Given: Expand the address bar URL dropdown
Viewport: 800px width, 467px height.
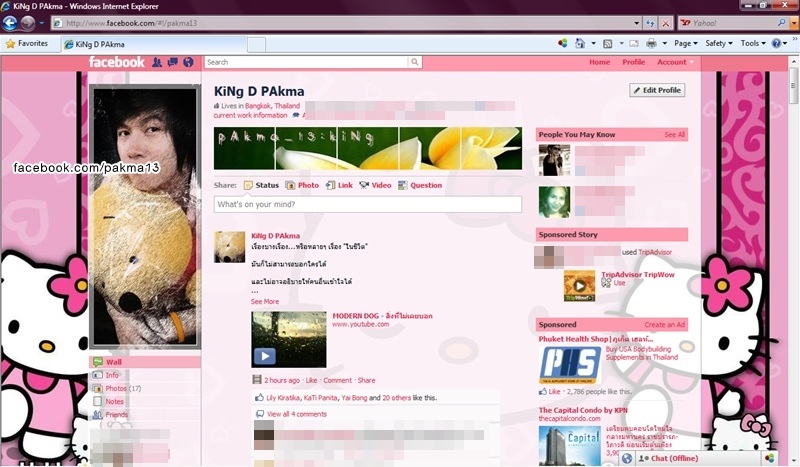Looking at the screenshot, I should 636,23.
